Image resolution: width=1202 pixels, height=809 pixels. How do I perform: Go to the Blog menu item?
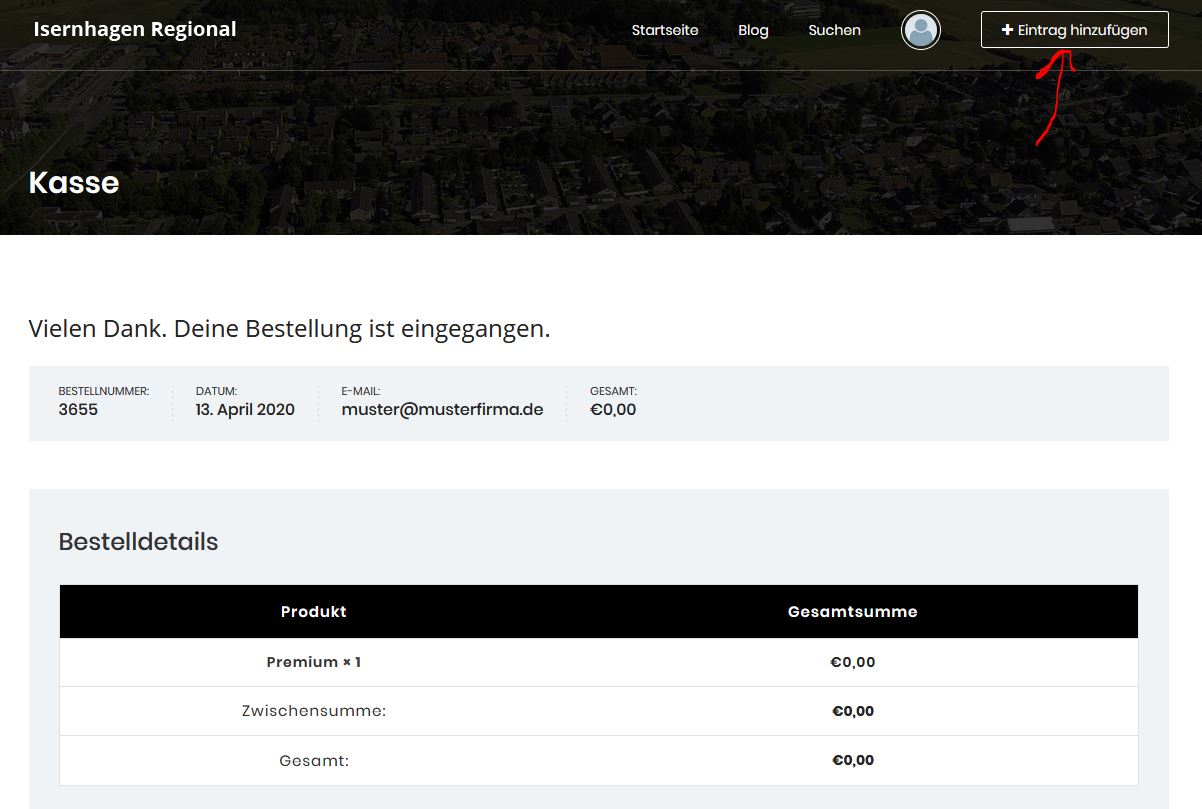pos(753,30)
